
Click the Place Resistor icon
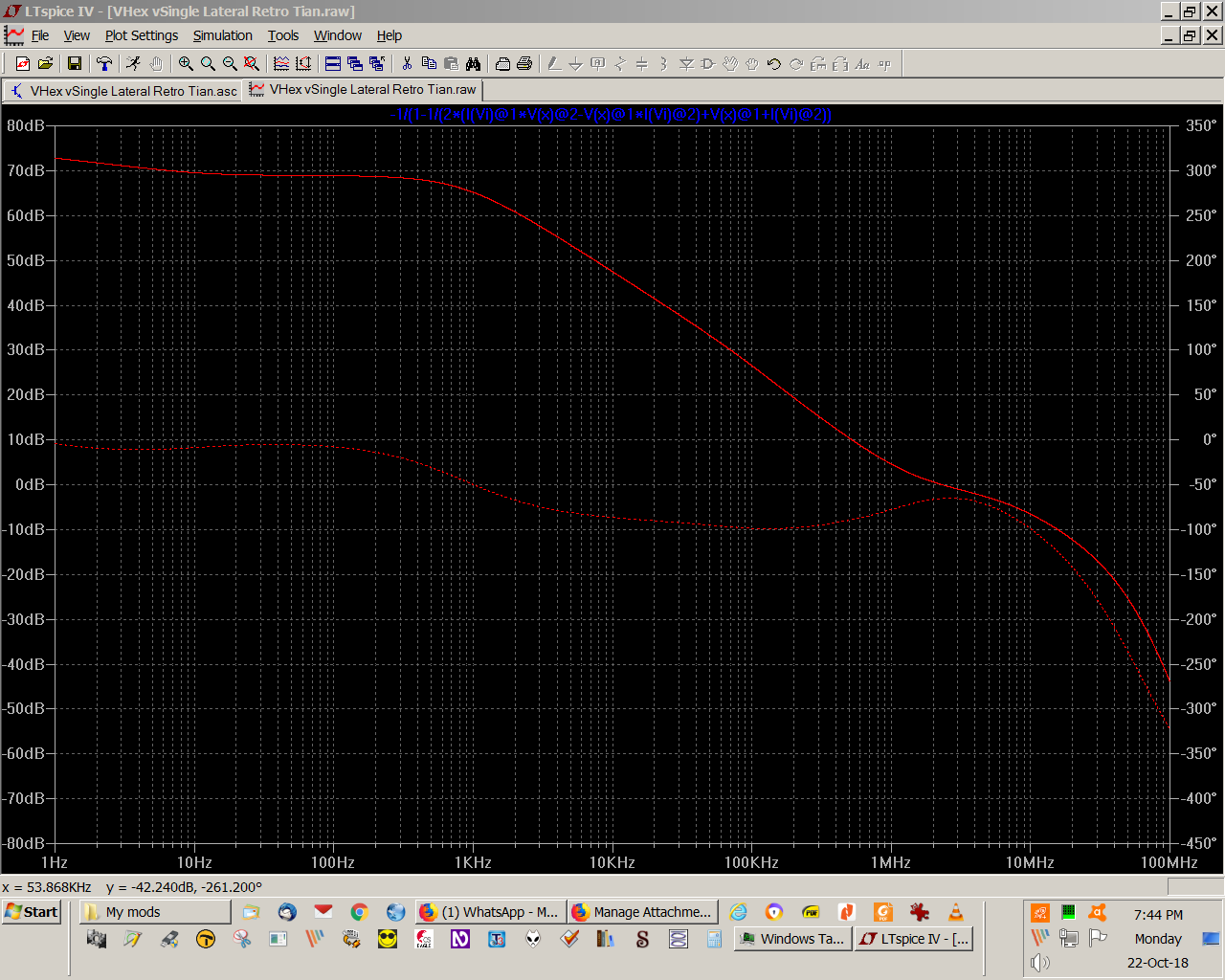620,64
